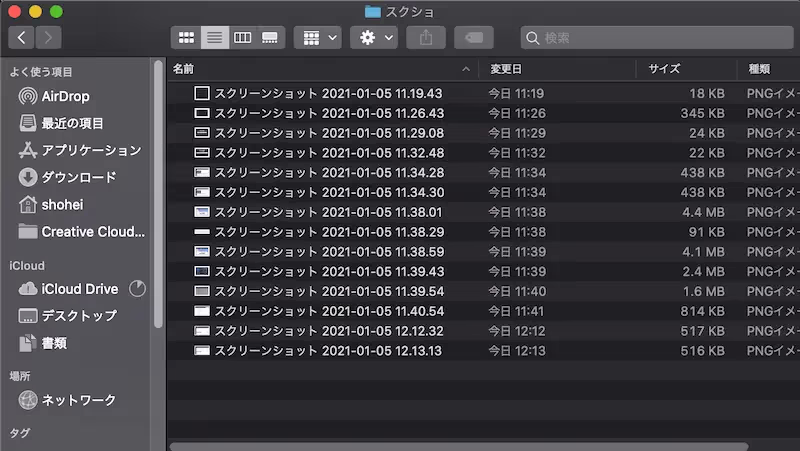Click the スクショ folder icon in title bar
800x451 pixels.
point(373,11)
